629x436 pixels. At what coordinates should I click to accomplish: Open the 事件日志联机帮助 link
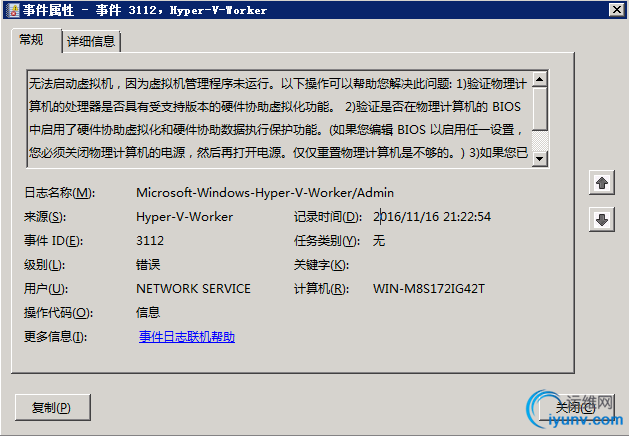(187, 337)
